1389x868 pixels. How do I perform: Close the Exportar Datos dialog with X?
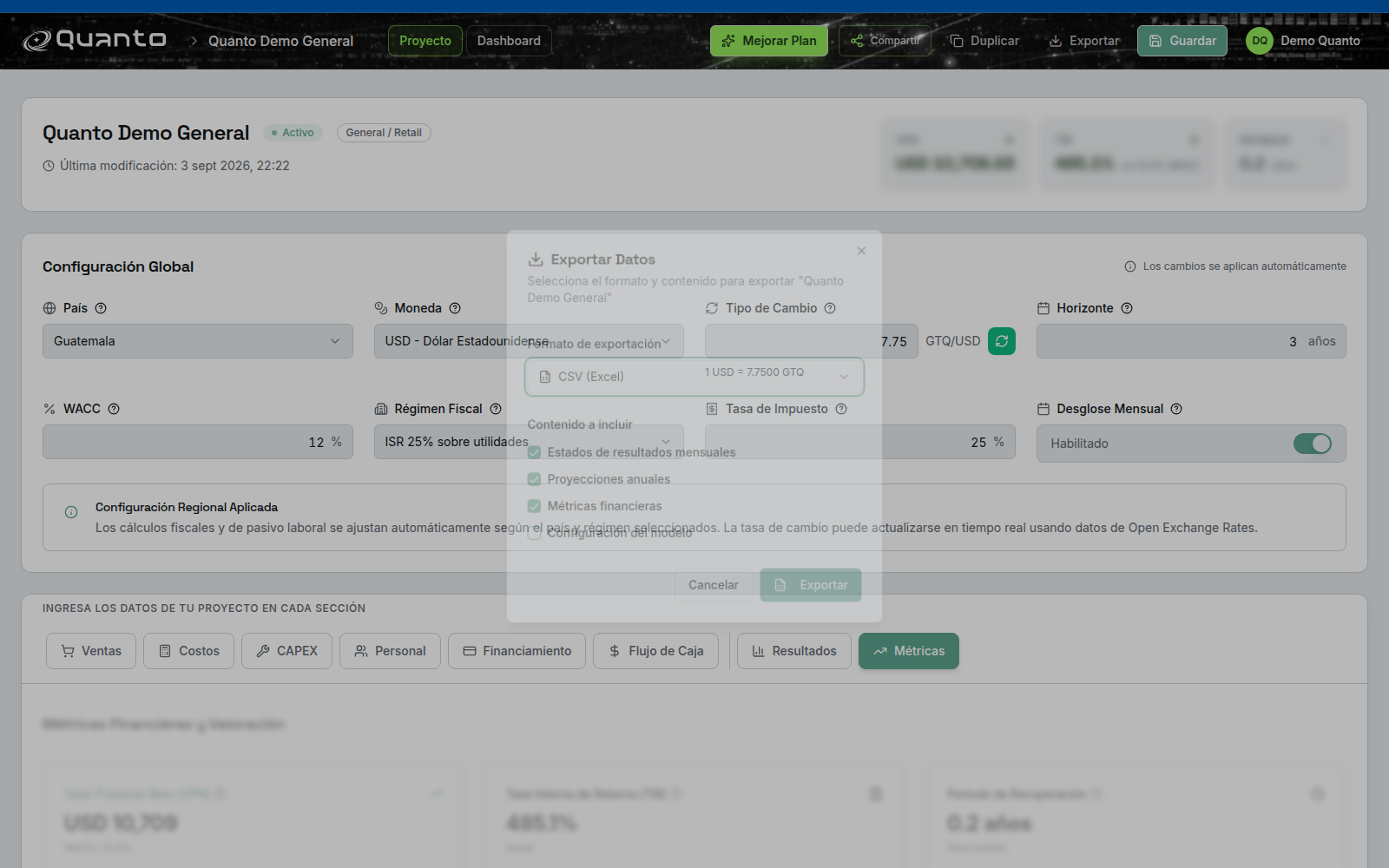click(861, 251)
